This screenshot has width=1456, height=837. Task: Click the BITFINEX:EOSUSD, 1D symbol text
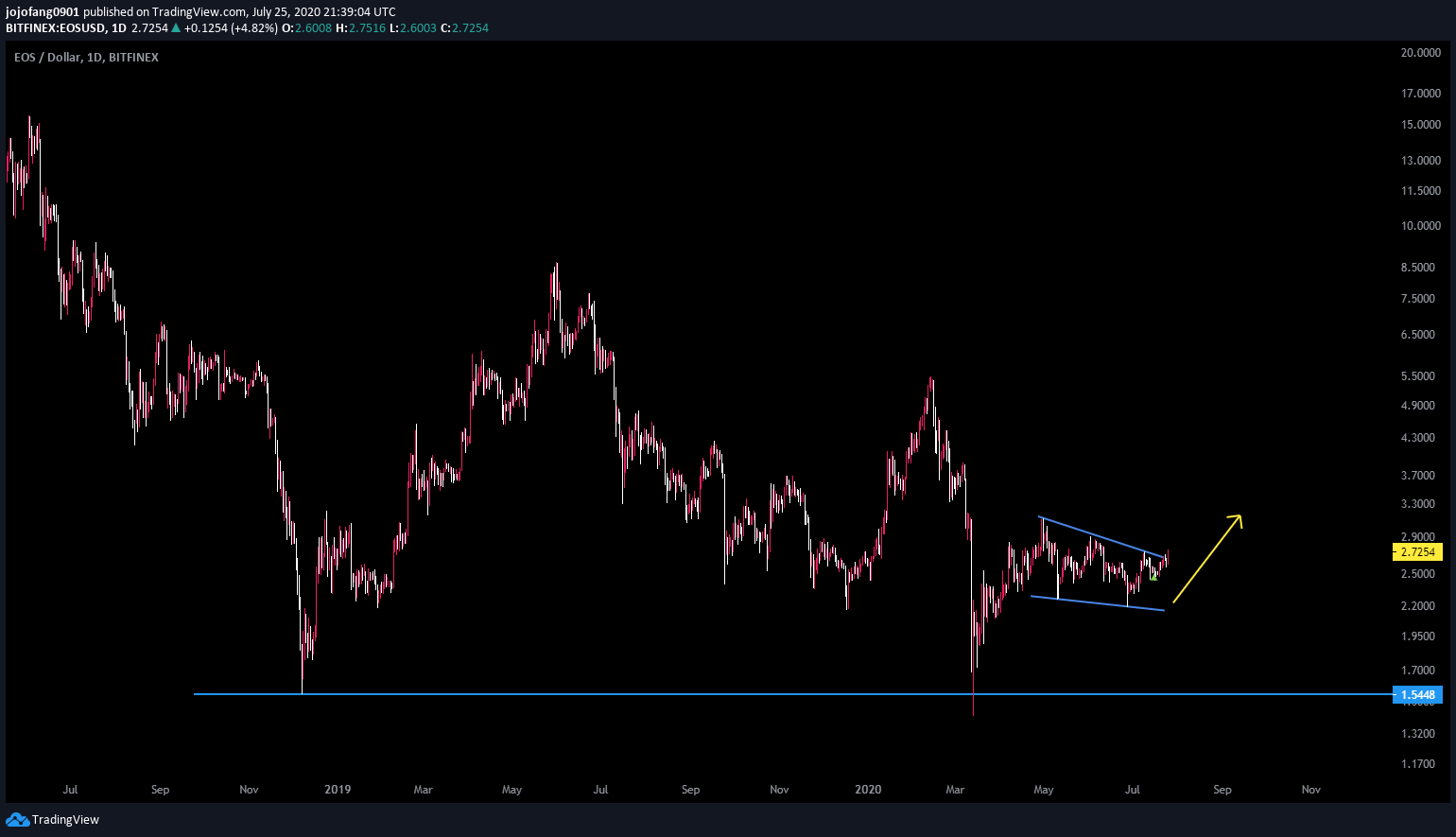click(66, 28)
